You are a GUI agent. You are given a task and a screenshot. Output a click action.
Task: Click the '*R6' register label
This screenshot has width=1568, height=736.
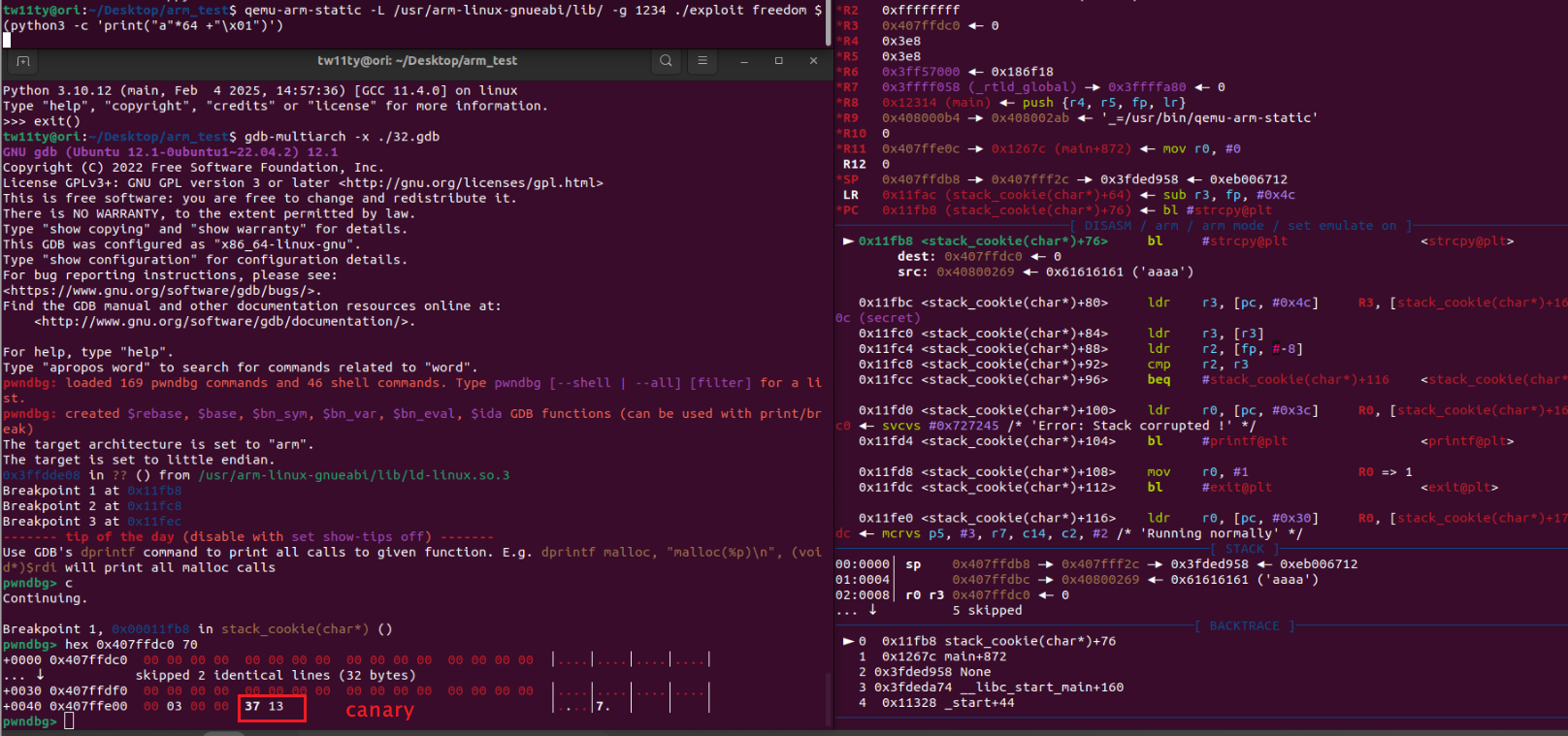(x=847, y=72)
